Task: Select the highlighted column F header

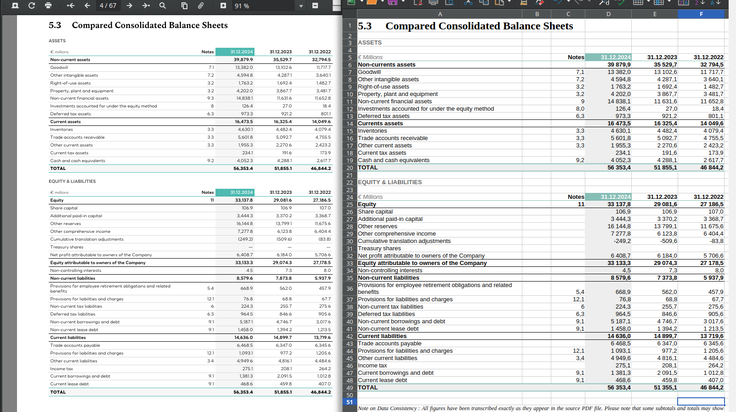Action: click(701, 14)
